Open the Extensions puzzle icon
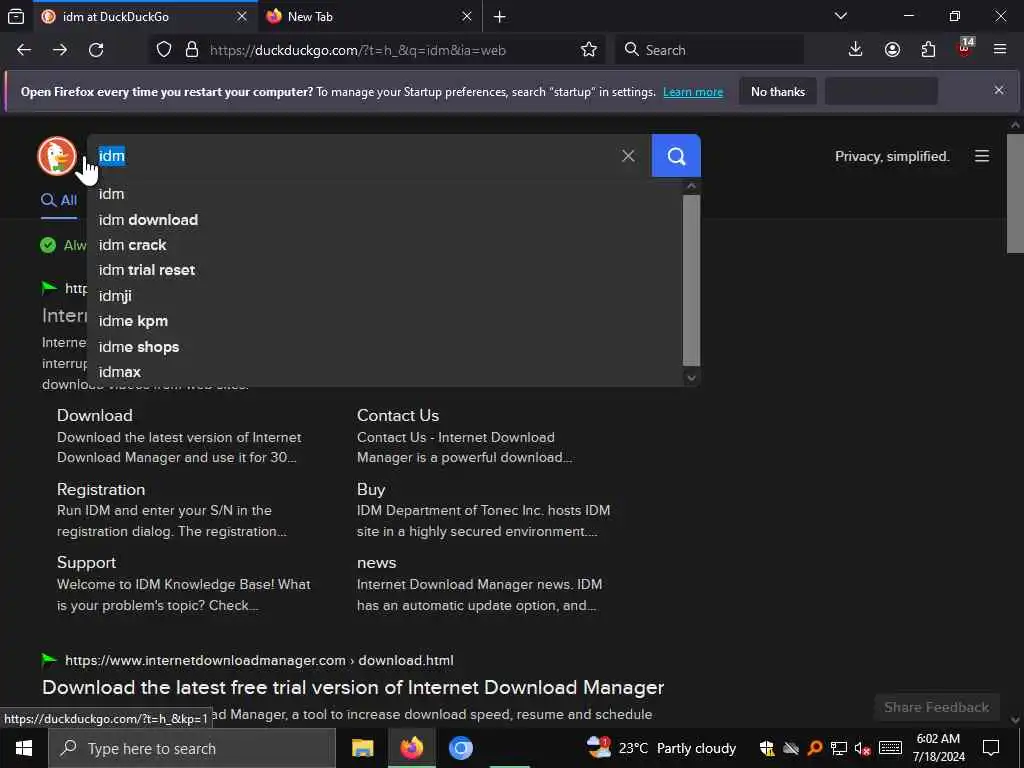 click(x=928, y=50)
